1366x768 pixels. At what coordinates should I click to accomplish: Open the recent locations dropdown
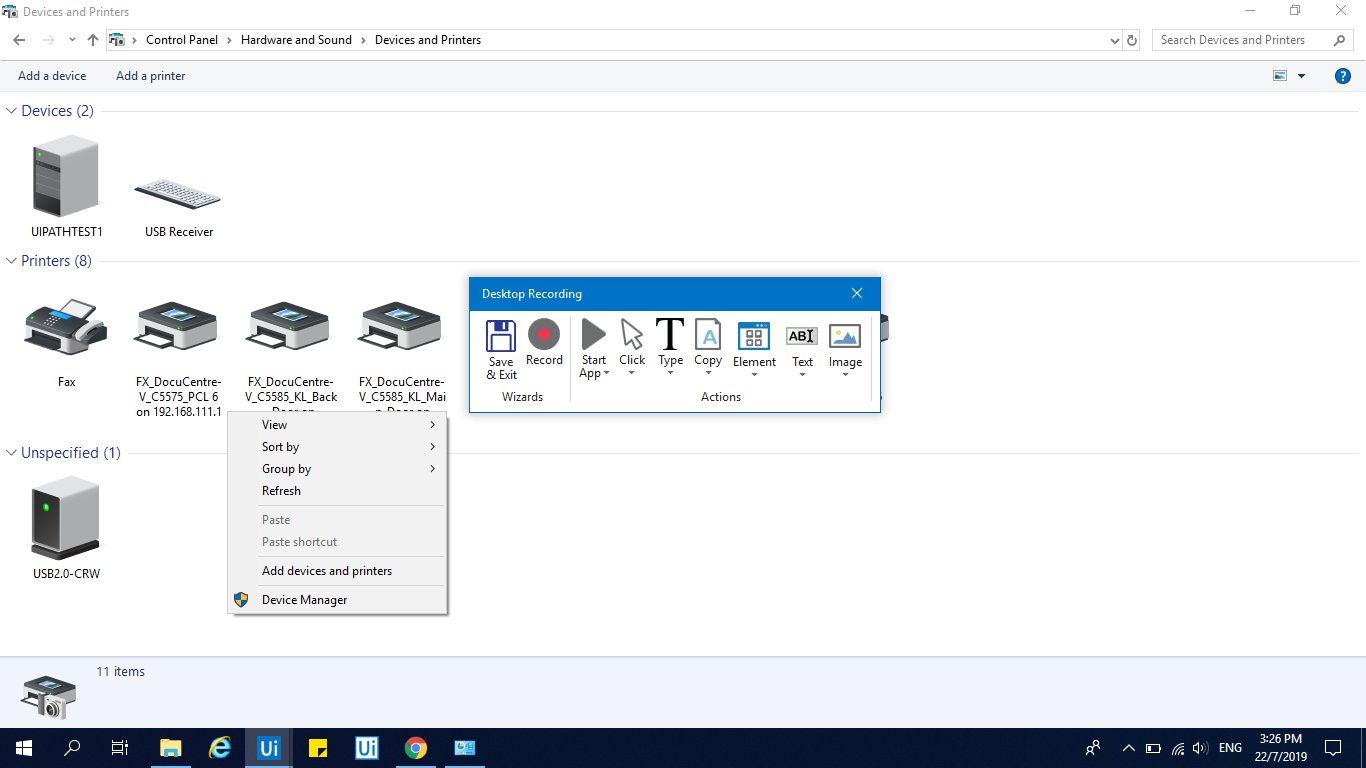(72, 40)
